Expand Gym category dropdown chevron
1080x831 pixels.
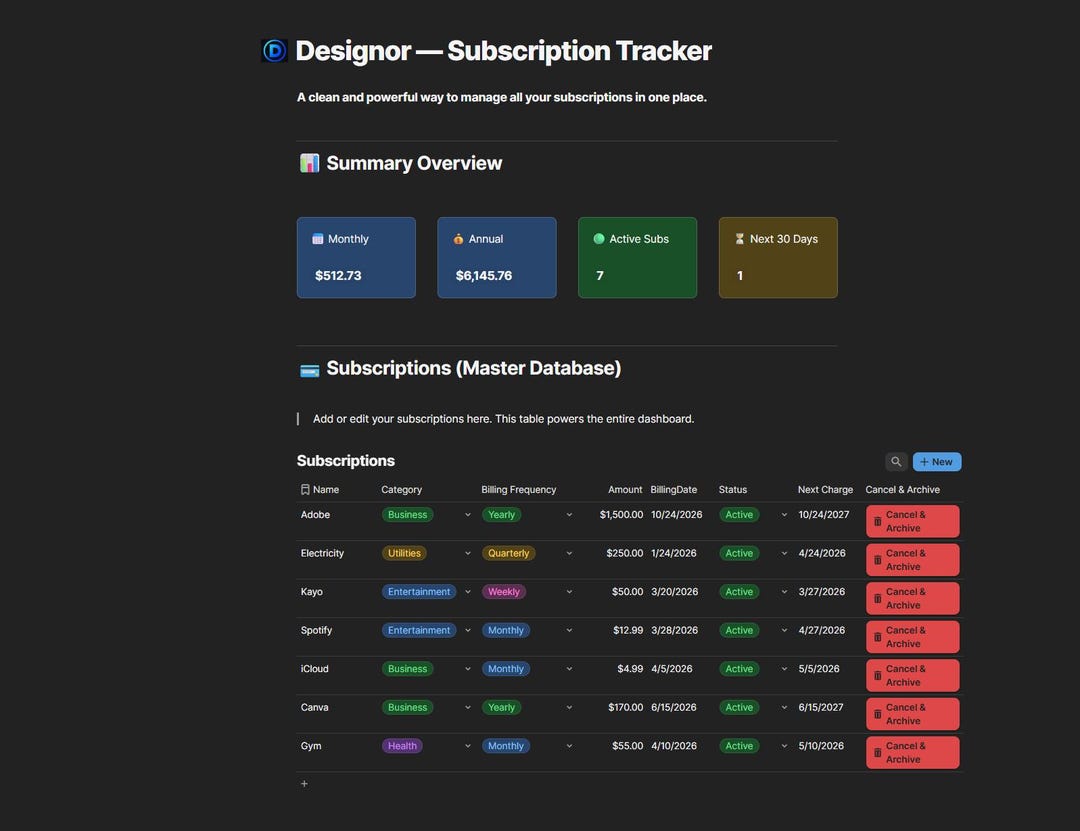pos(468,746)
